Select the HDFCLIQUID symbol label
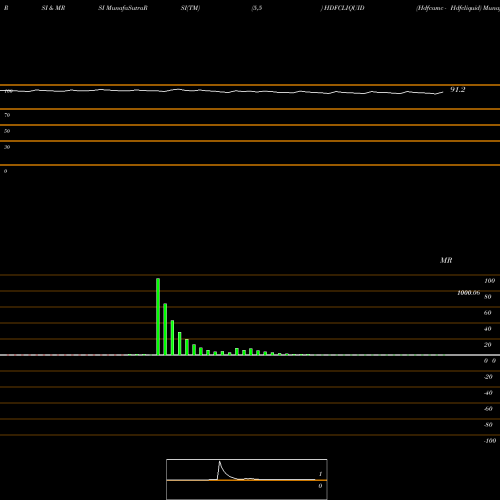The height and width of the screenshot is (500, 500). 344,8
